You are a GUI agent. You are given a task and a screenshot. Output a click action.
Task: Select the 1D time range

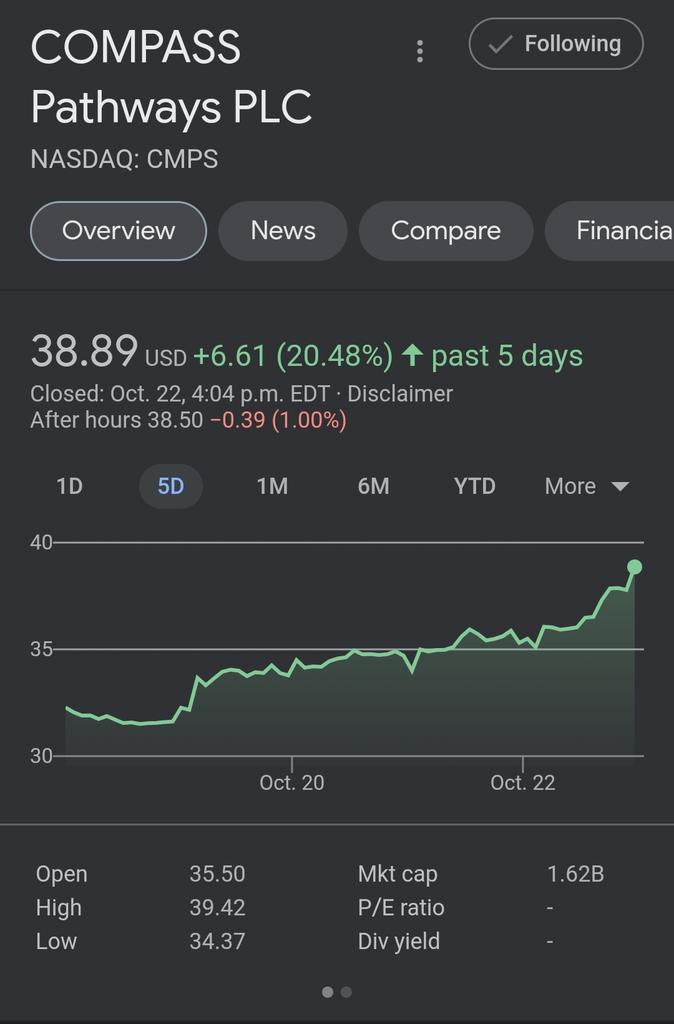coord(69,487)
